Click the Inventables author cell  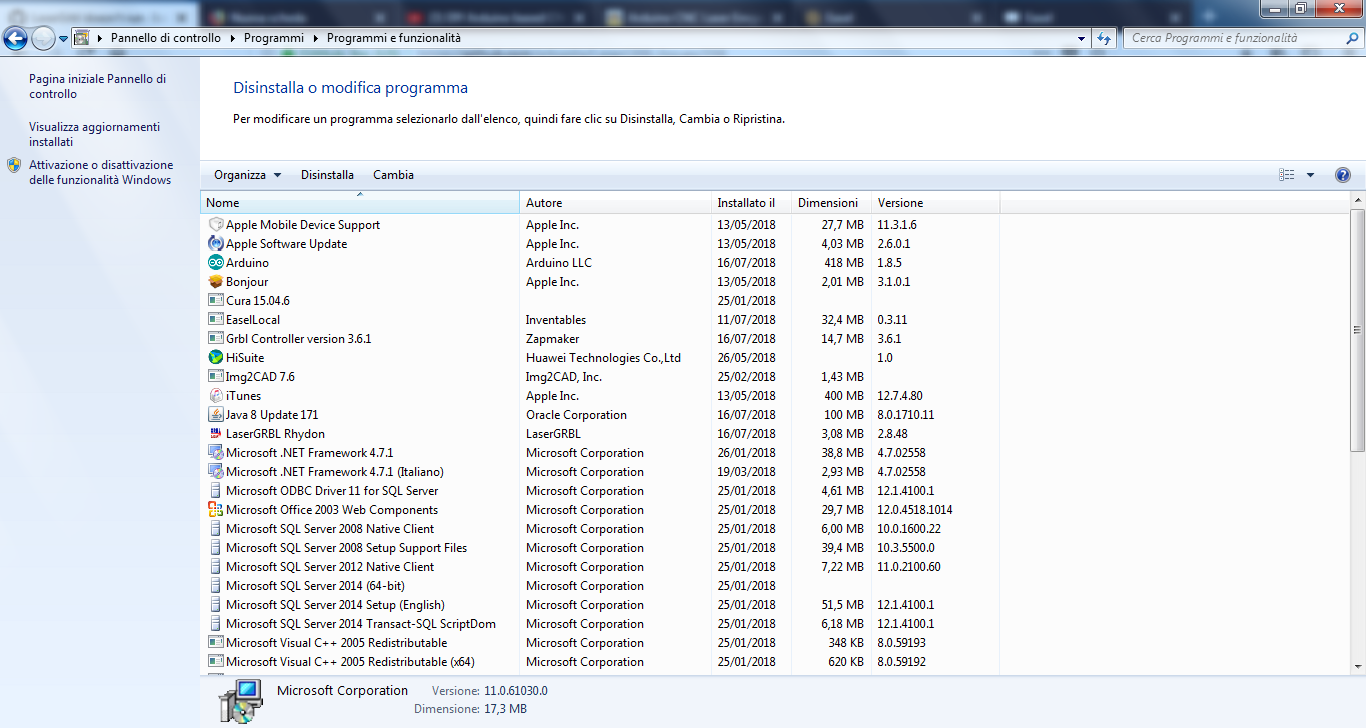tap(556, 320)
